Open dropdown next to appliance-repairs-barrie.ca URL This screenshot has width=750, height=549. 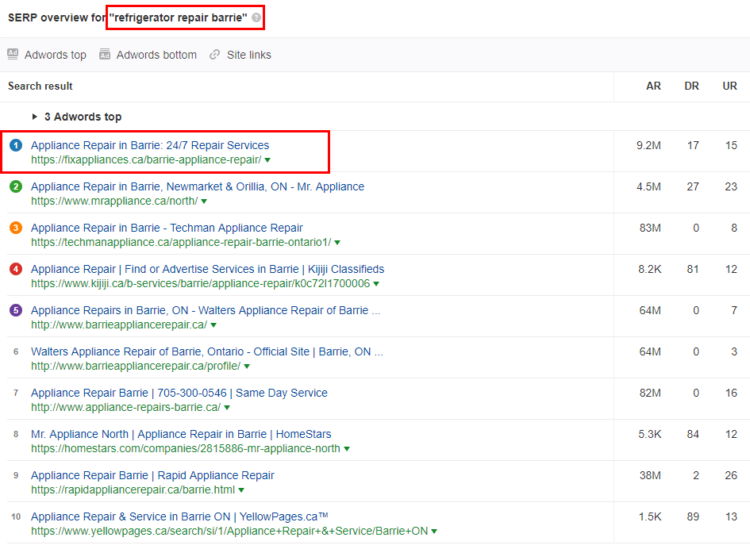pyautogui.click(x=227, y=407)
